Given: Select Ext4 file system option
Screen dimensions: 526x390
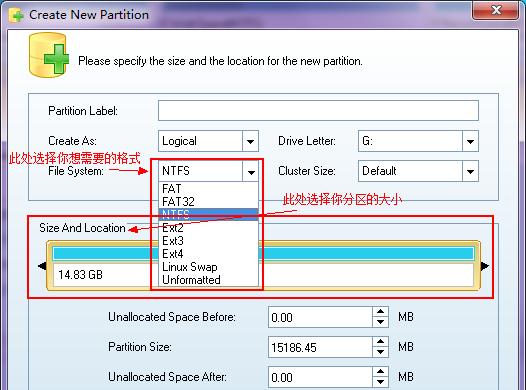Looking at the screenshot, I should pyautogui.click(x=208, y=254).
